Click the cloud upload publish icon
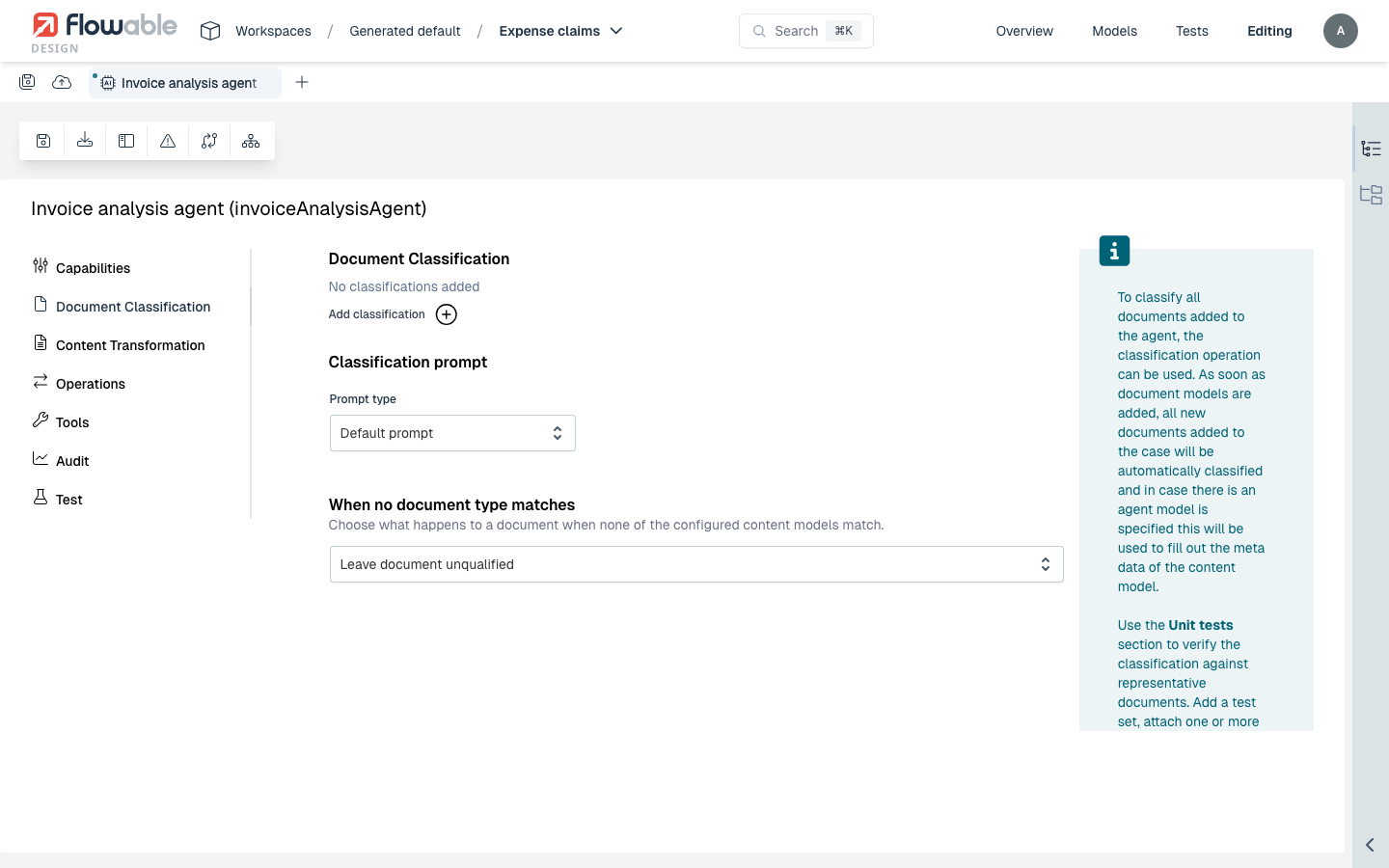This screenshot has width=1389, height=868. 62,82
